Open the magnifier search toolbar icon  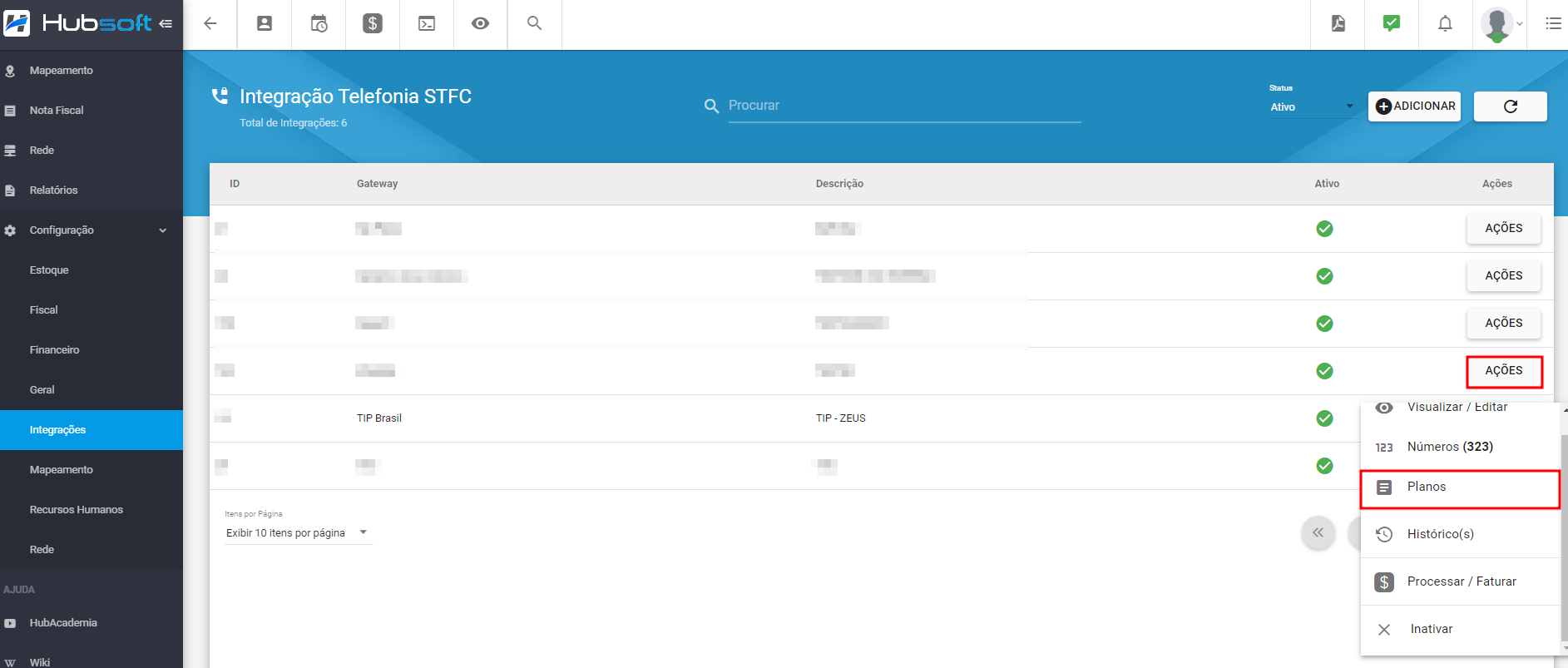[534, 23]
